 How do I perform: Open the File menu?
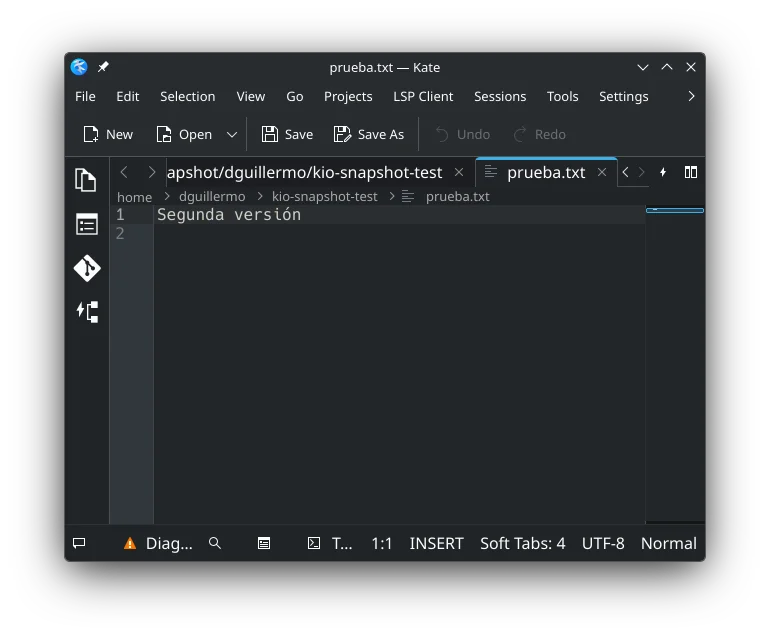point(85,96)
